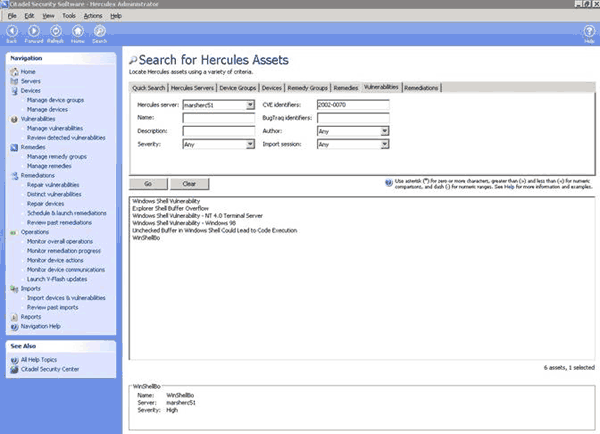Open the Actions menu
This screenshot has width=600, height=434.
click(92, 16)
